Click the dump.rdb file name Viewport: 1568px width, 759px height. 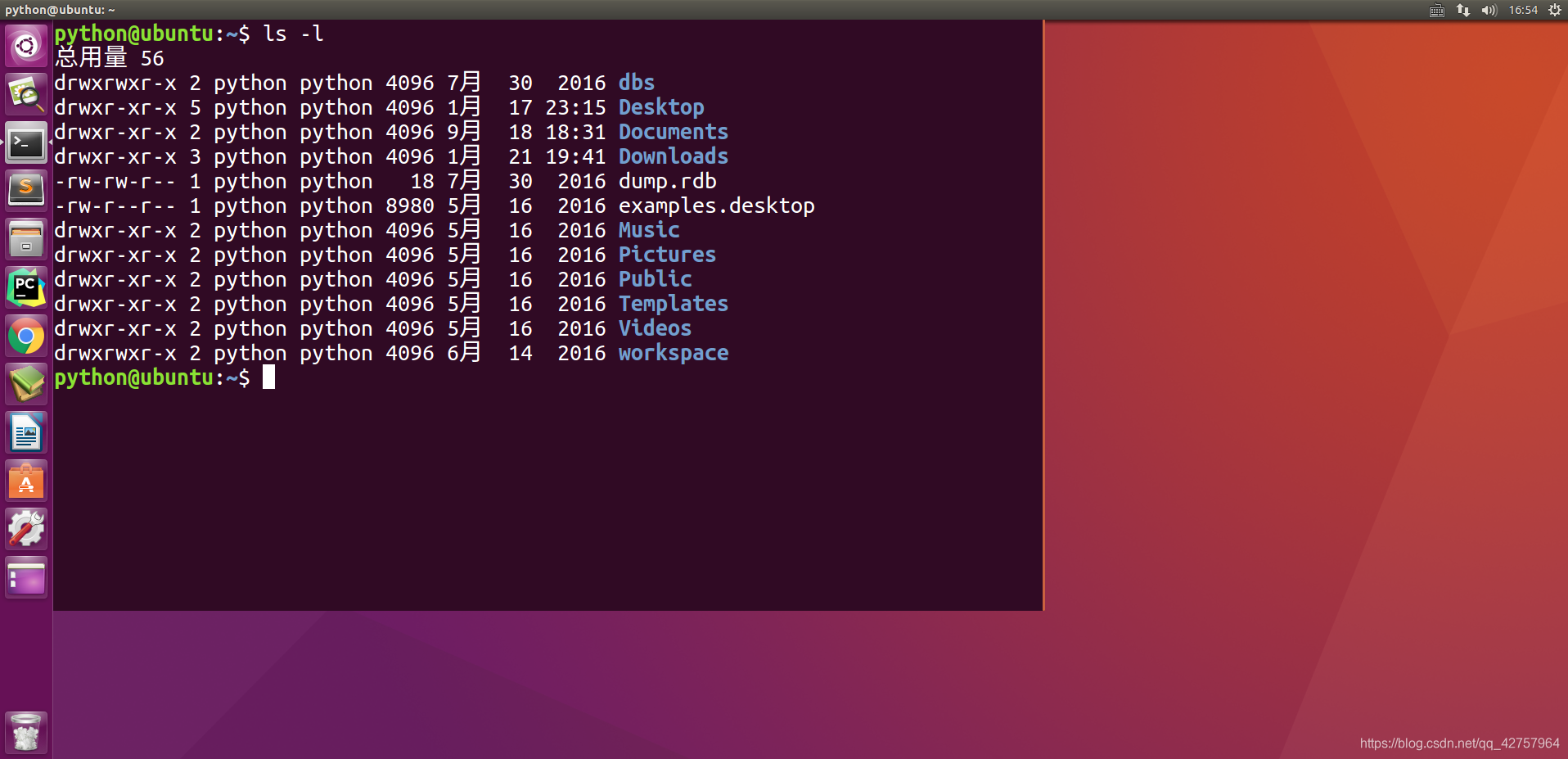pyautogui.click(x=668, y=181)
